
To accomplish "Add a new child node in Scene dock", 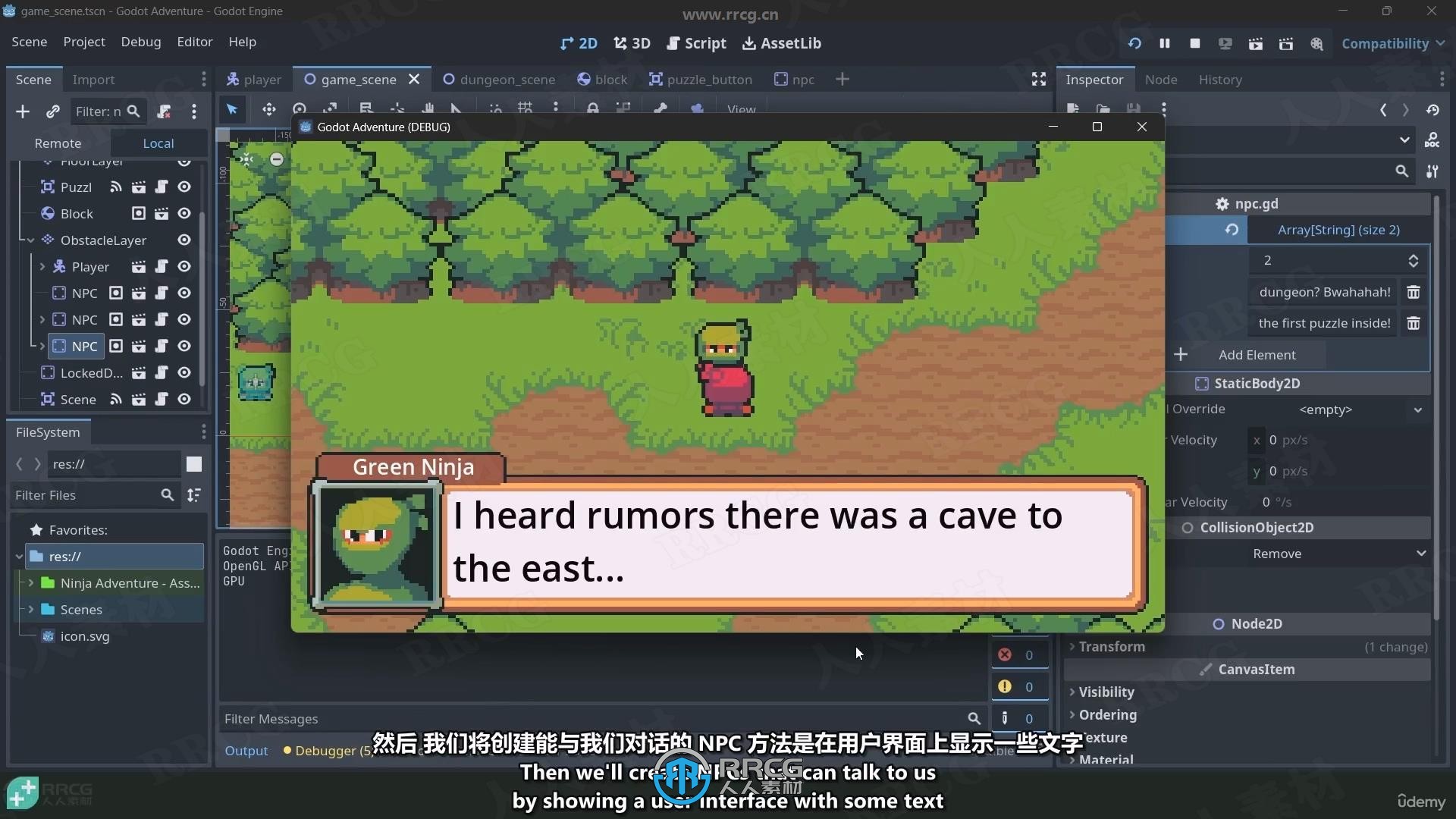I will (x=23, y=111).
